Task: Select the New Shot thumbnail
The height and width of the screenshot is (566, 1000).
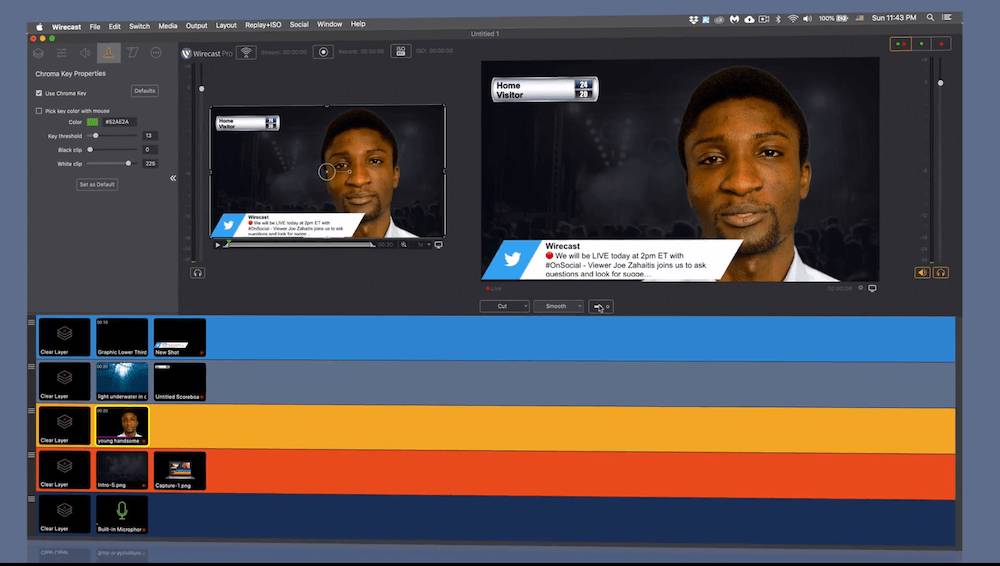Action: (180, 338)
